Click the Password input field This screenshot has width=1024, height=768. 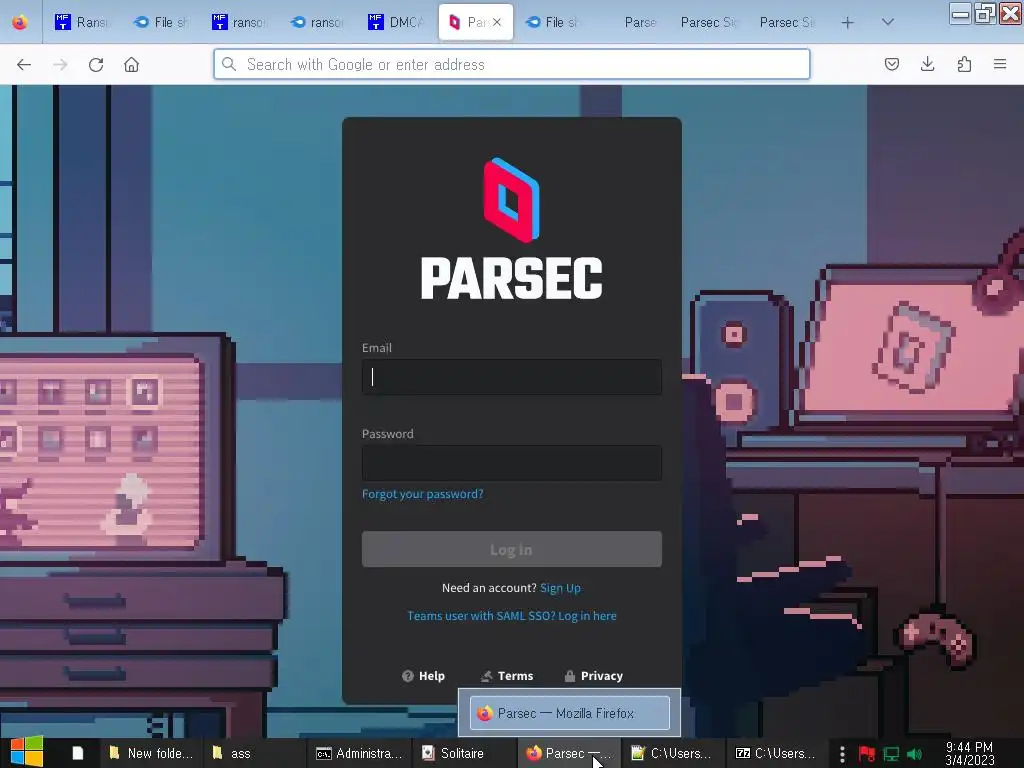[512, 463]
